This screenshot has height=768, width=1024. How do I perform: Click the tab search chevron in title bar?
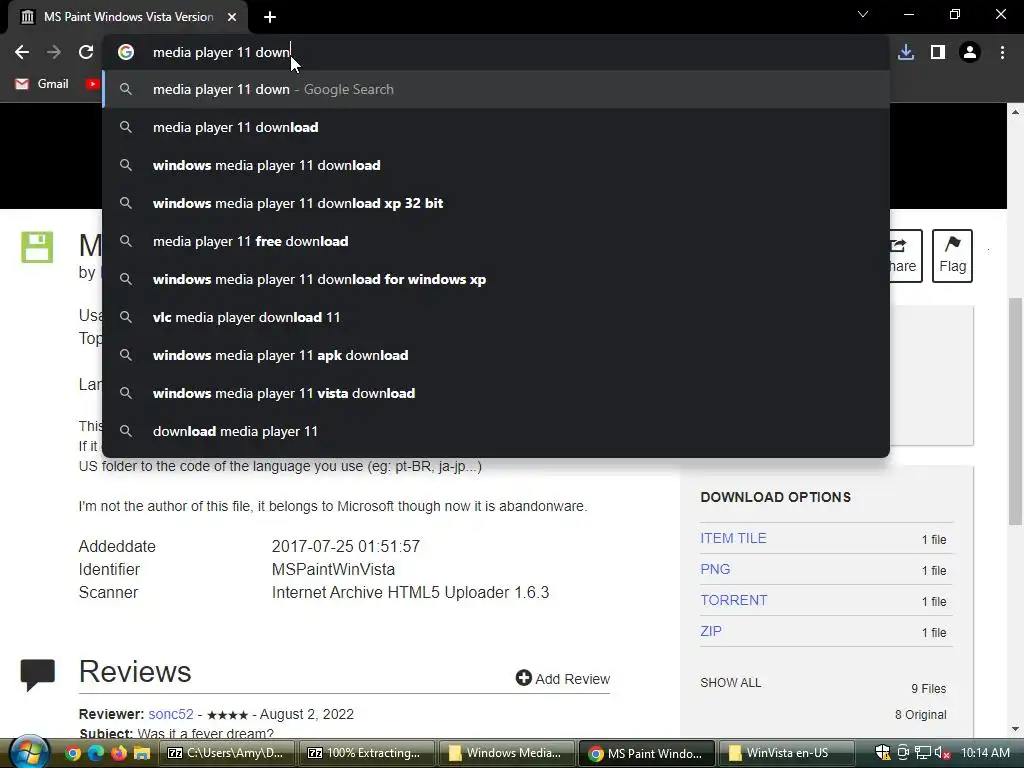pos(863,14)
